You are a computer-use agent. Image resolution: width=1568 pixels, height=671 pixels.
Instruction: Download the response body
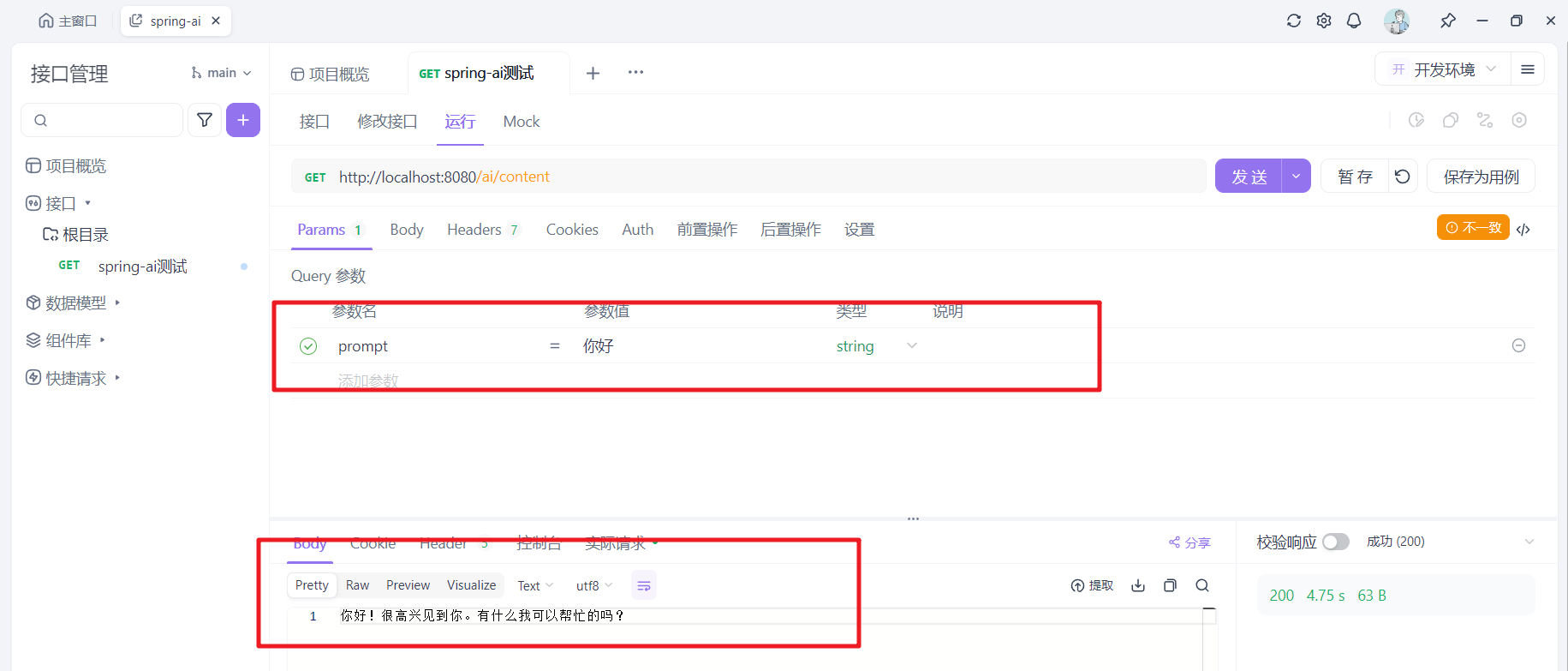pos(1138,585)
